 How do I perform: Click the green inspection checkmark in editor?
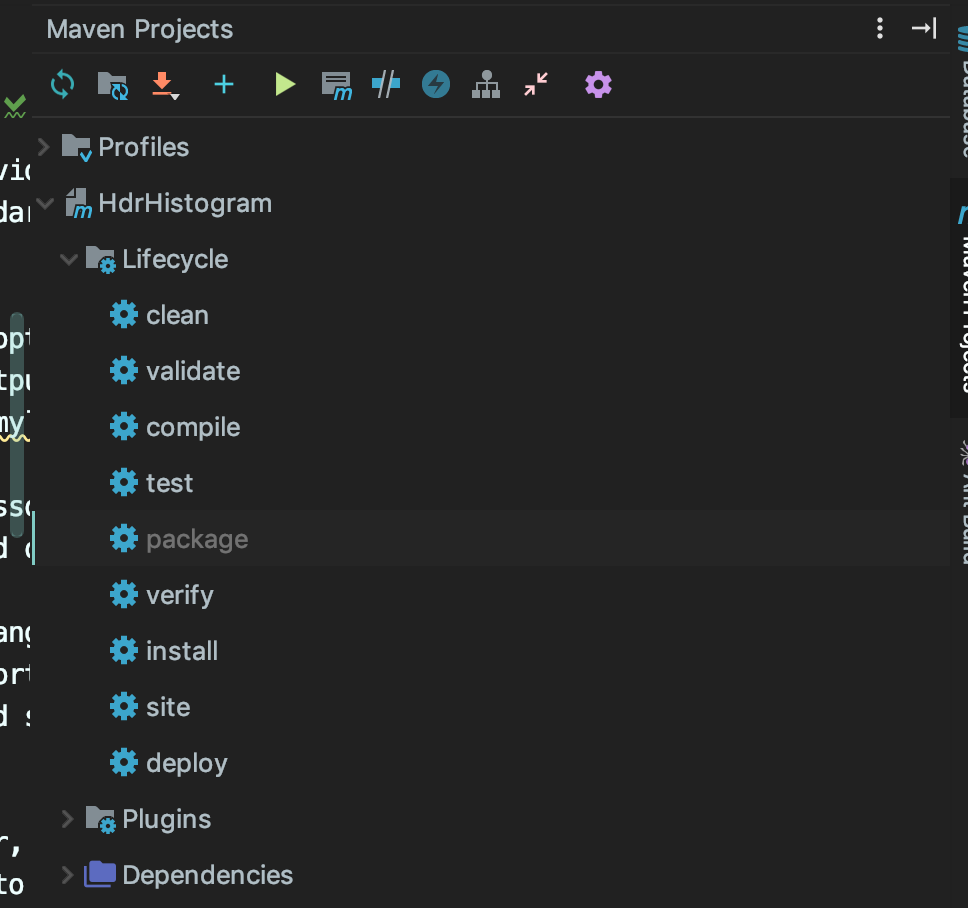(x=15, y=107)
